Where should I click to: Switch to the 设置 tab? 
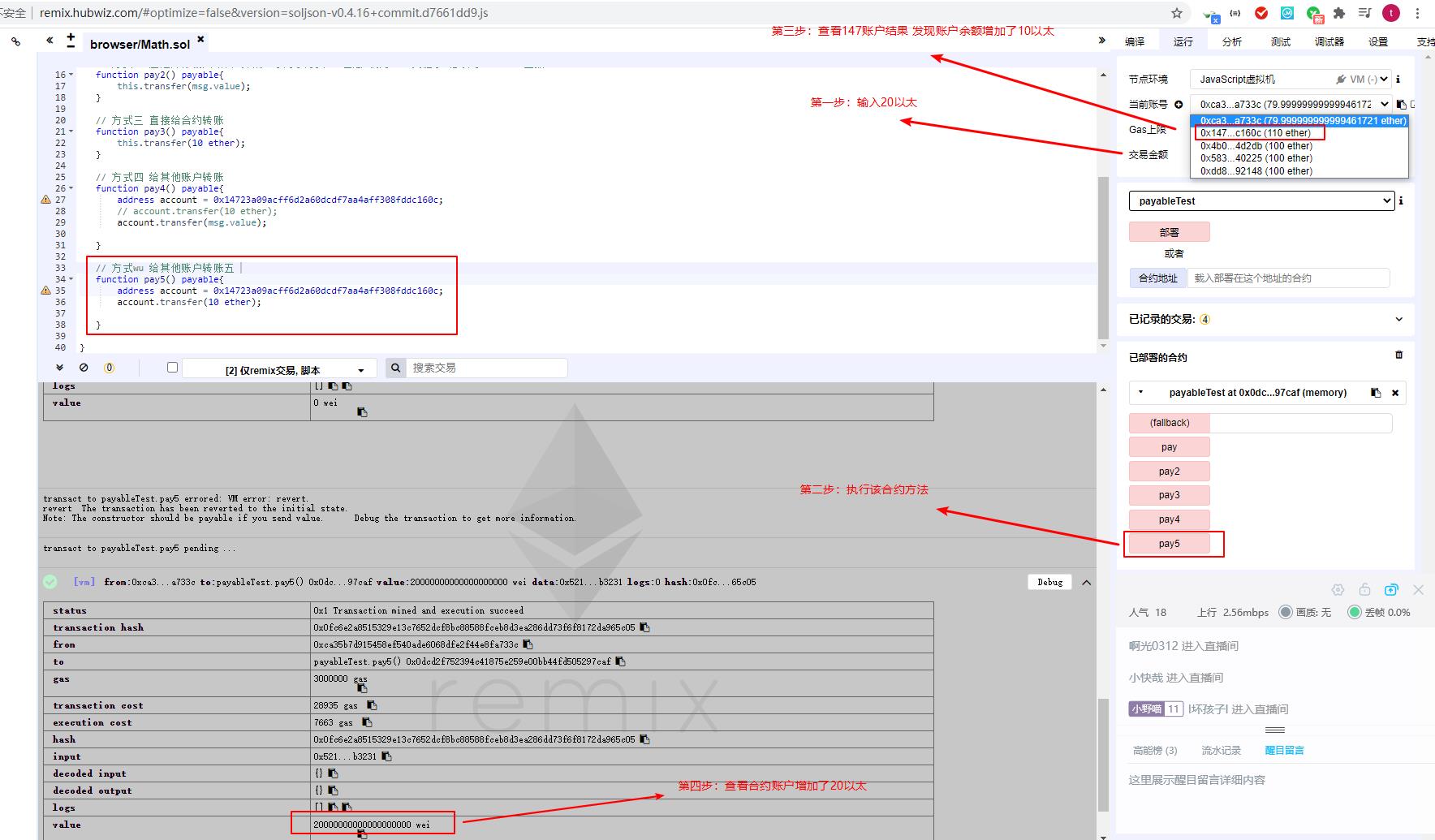[1378, 41]
